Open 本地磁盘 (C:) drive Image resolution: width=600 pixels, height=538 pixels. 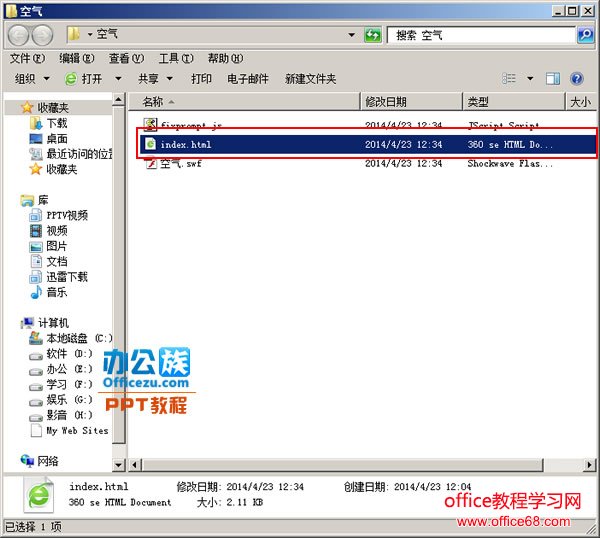click(71, 338)
